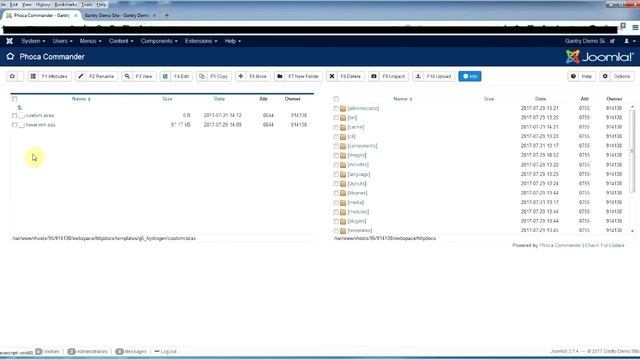Image resolution: width=640 pixels, height=360 pixels.
Task: Expand the Menus dropdown menu
Action: [91, 41]
